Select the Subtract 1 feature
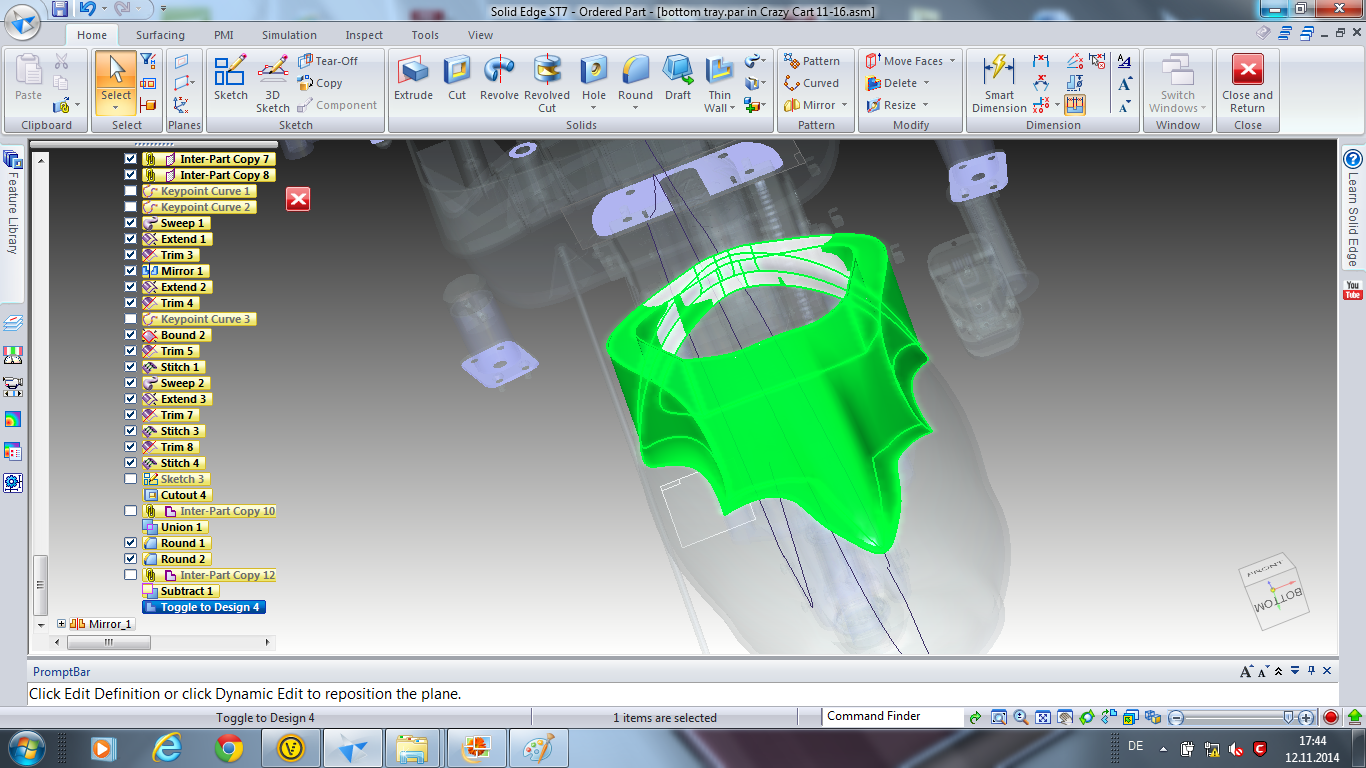The height and width of the screenshot is (768, 1366). pyautogui.click(x=180, y=591)
